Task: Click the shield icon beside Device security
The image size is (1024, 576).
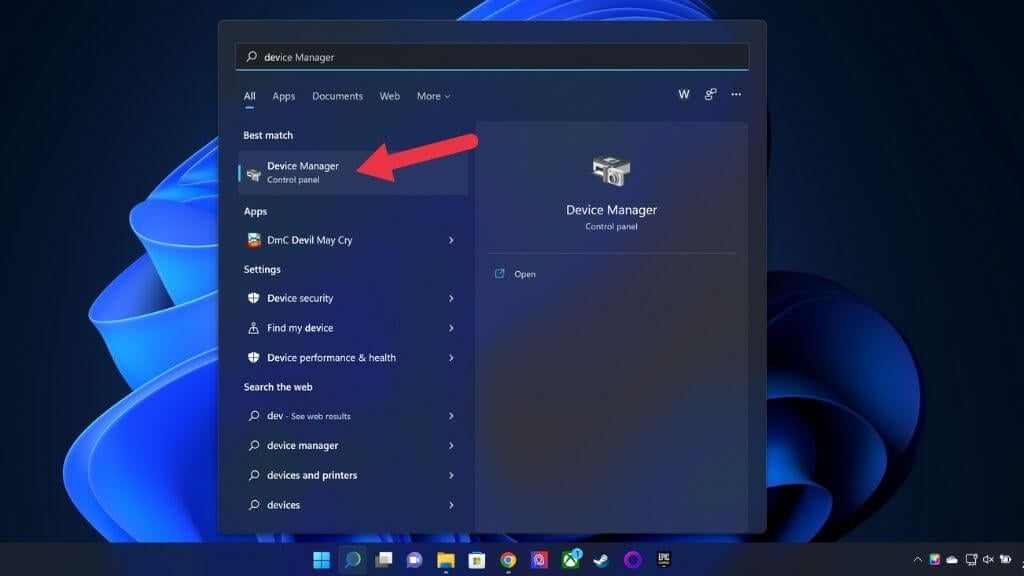Action: point(253,298)
